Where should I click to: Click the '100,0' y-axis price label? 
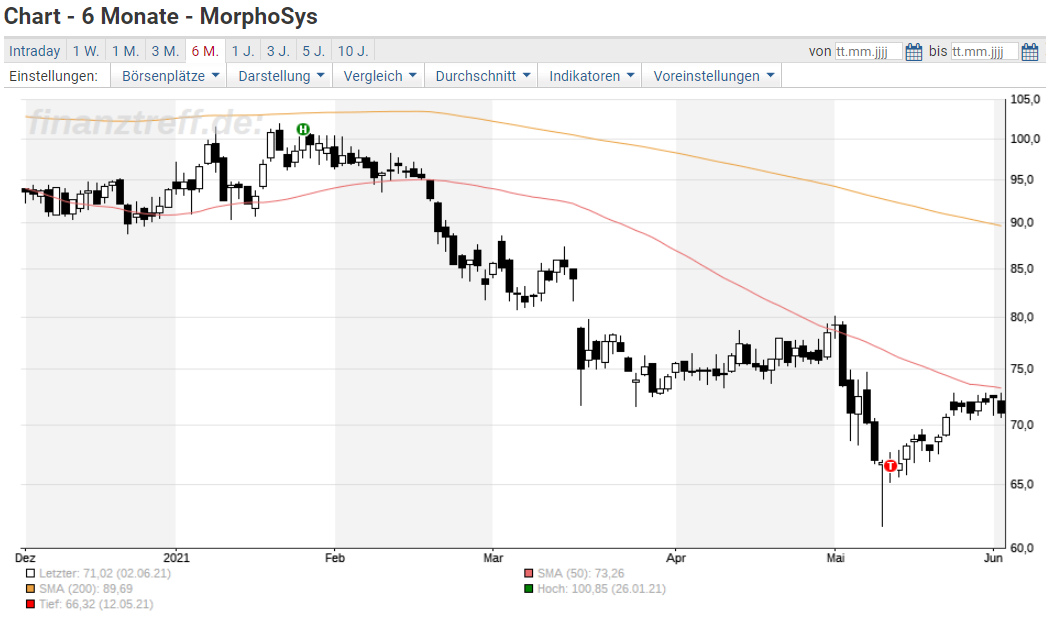coord(1025,139)
